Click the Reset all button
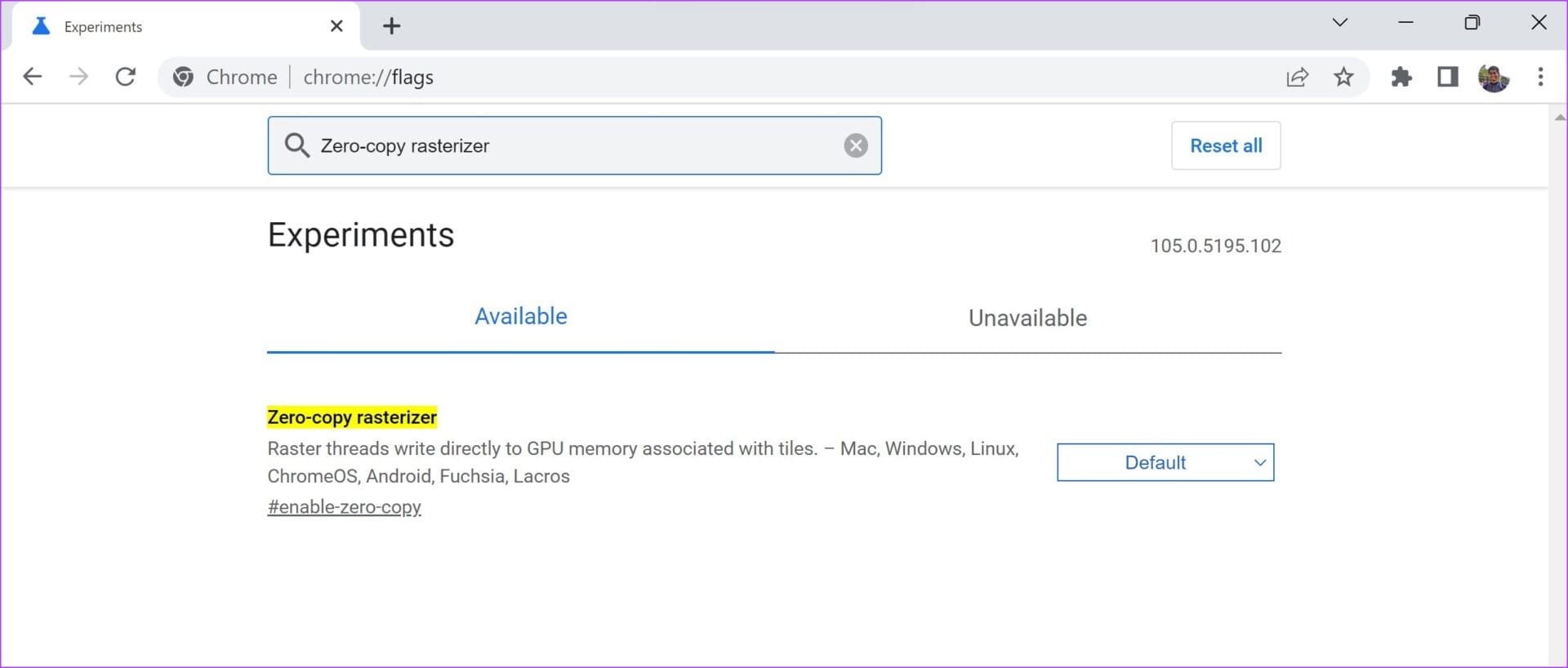This screenshot has height=668, width=1568. (x=1226, y=145)
